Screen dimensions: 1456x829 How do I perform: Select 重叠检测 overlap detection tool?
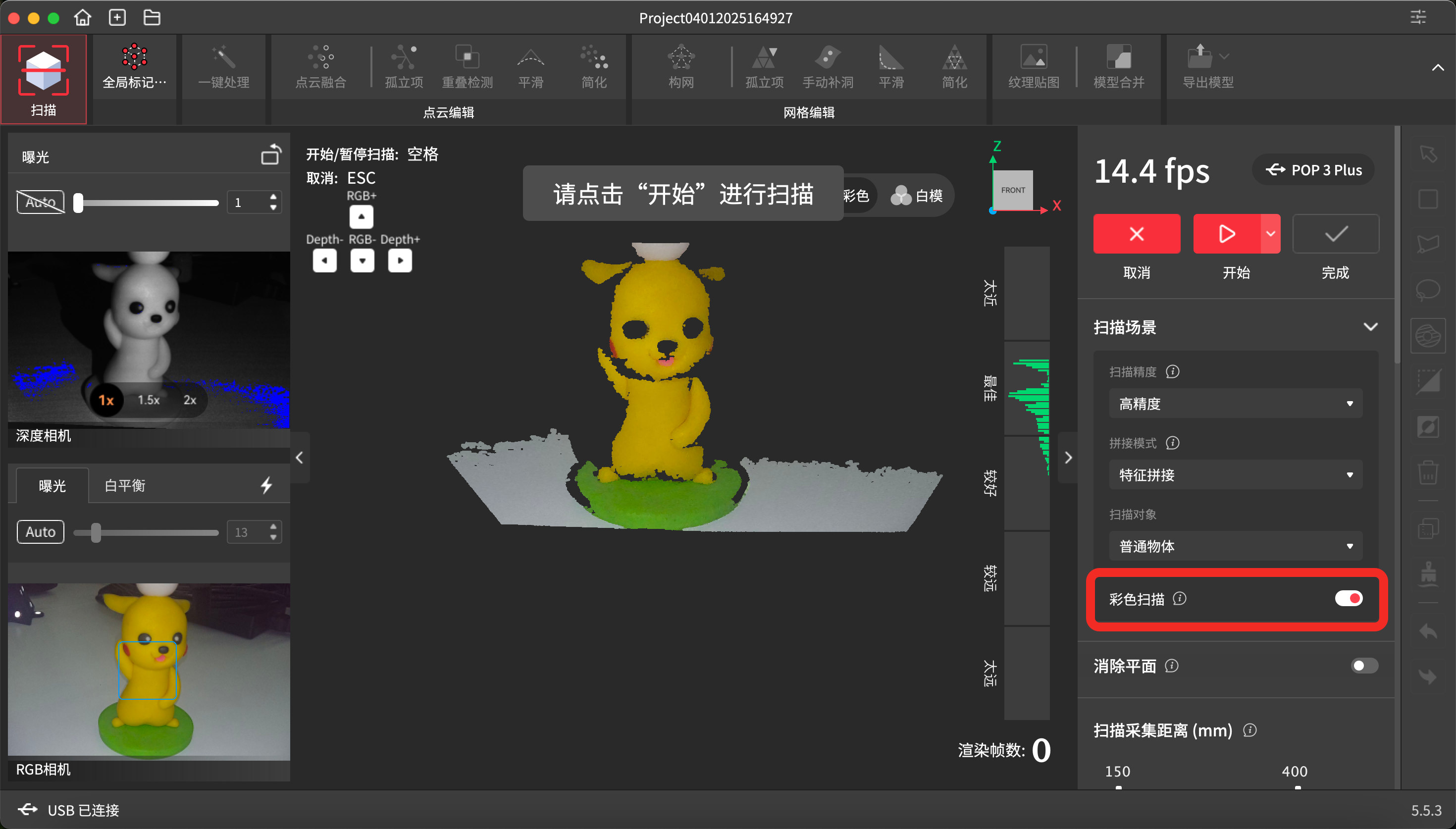coord(468,67)
